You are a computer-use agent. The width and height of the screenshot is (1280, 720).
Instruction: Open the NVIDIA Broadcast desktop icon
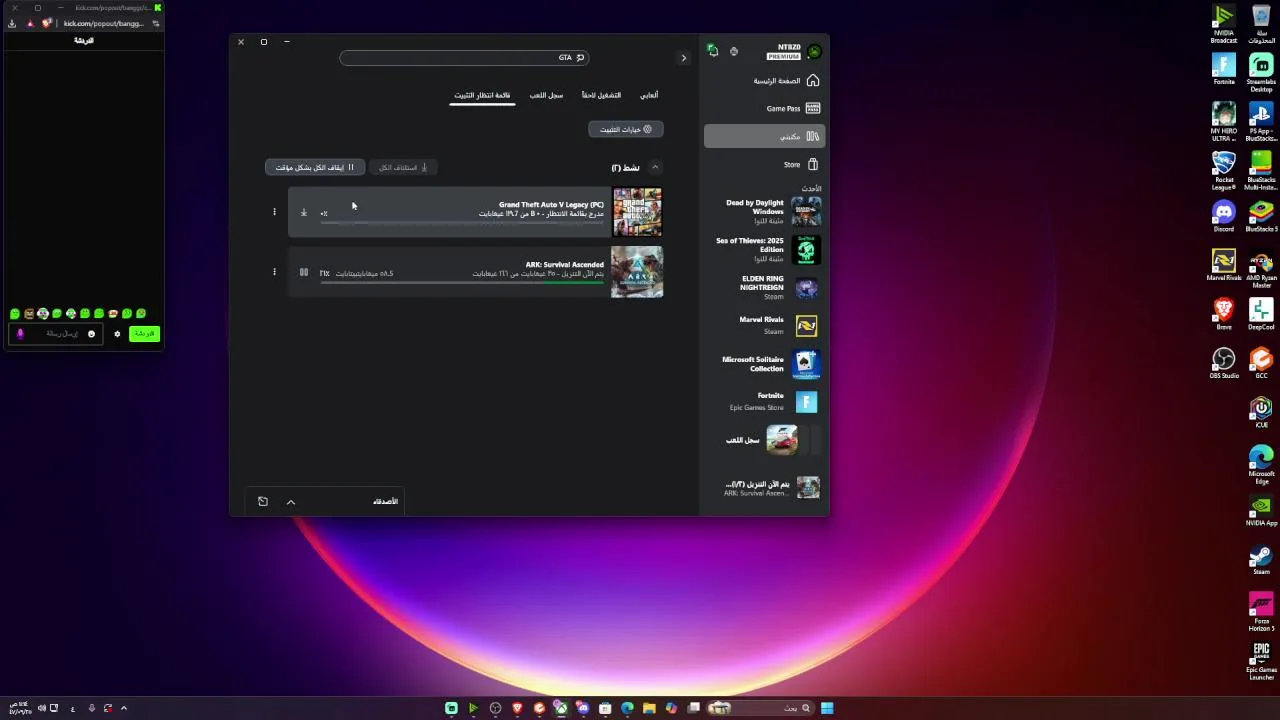1224,24
